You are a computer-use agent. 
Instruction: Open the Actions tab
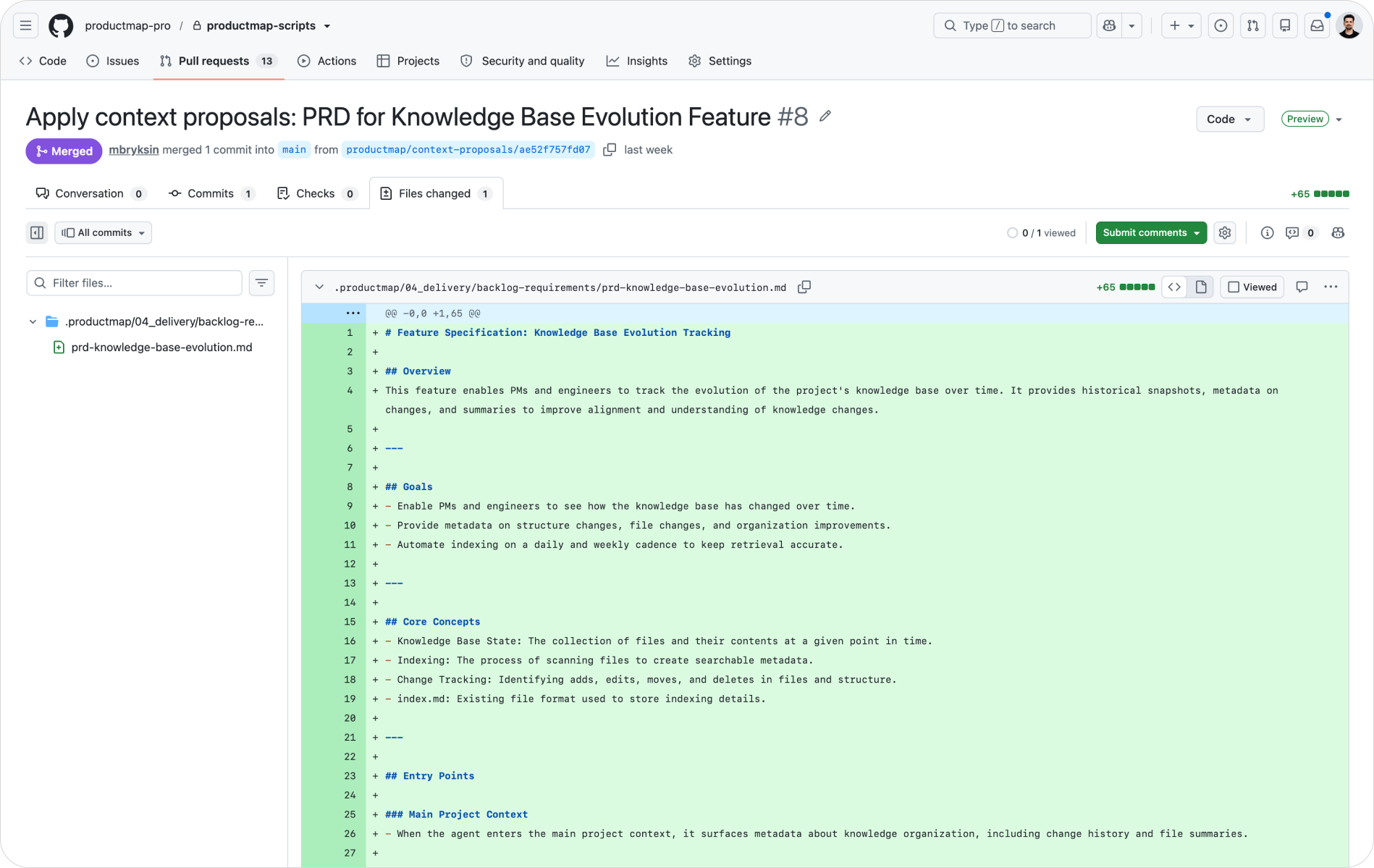(327, 61)
